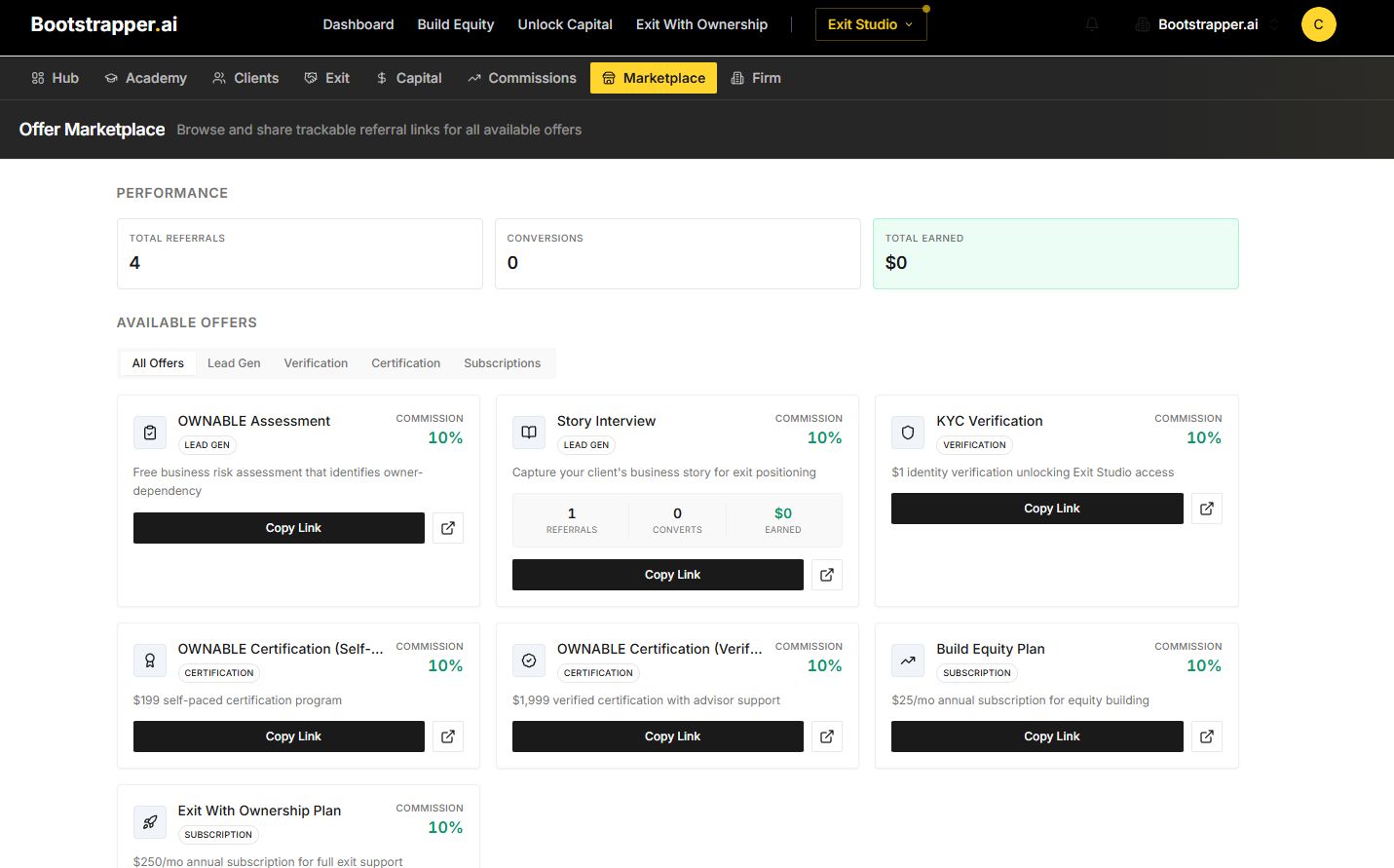Click the Exit With Ownership Plan rocket icon
The image size is (1394, 868).
[x=150, y=822]
